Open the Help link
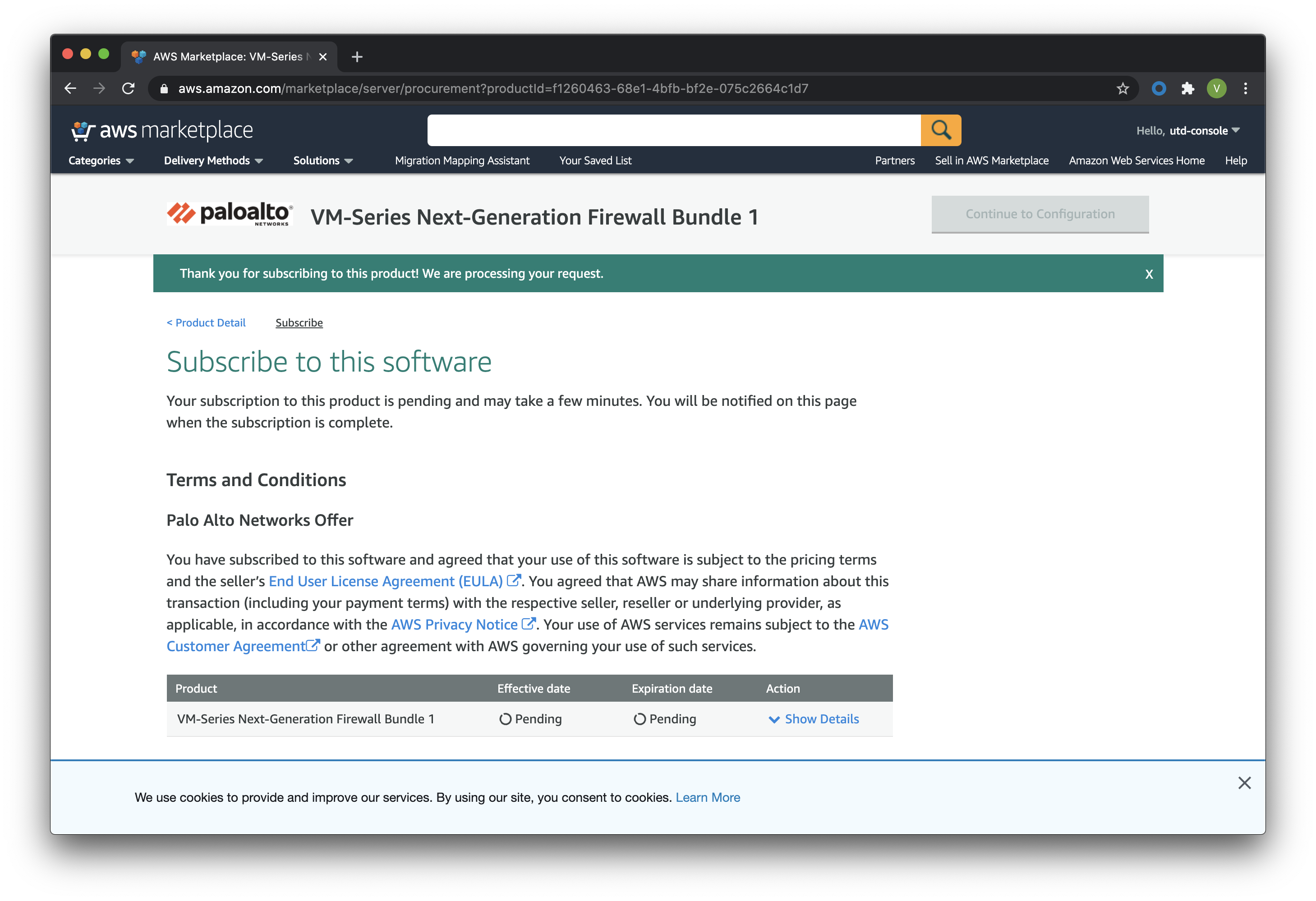 [x=1236, y=161]
